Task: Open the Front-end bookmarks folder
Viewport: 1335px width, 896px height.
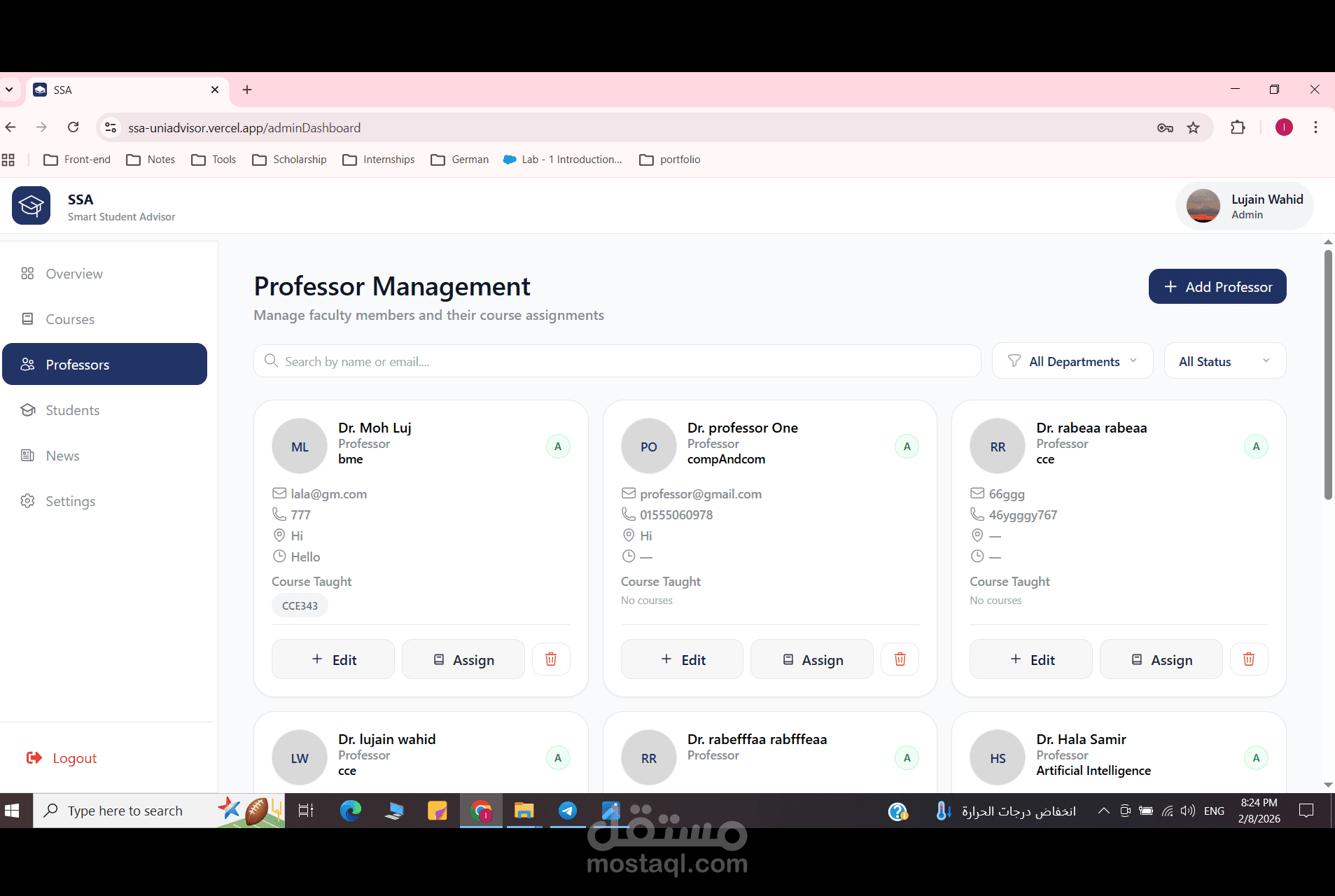Action: click(77, 160)
